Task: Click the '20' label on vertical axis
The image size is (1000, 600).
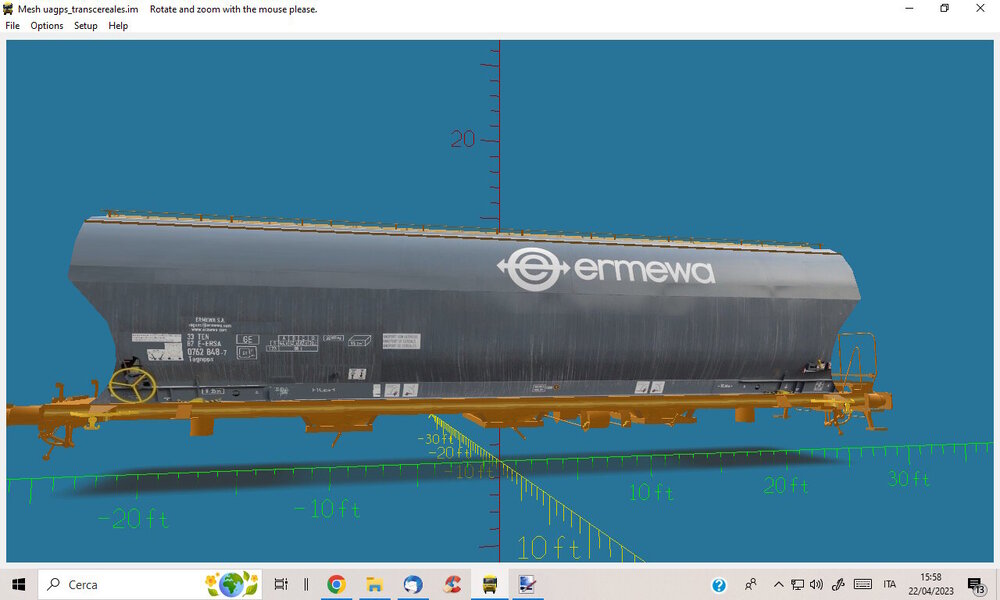Action: 462,139
